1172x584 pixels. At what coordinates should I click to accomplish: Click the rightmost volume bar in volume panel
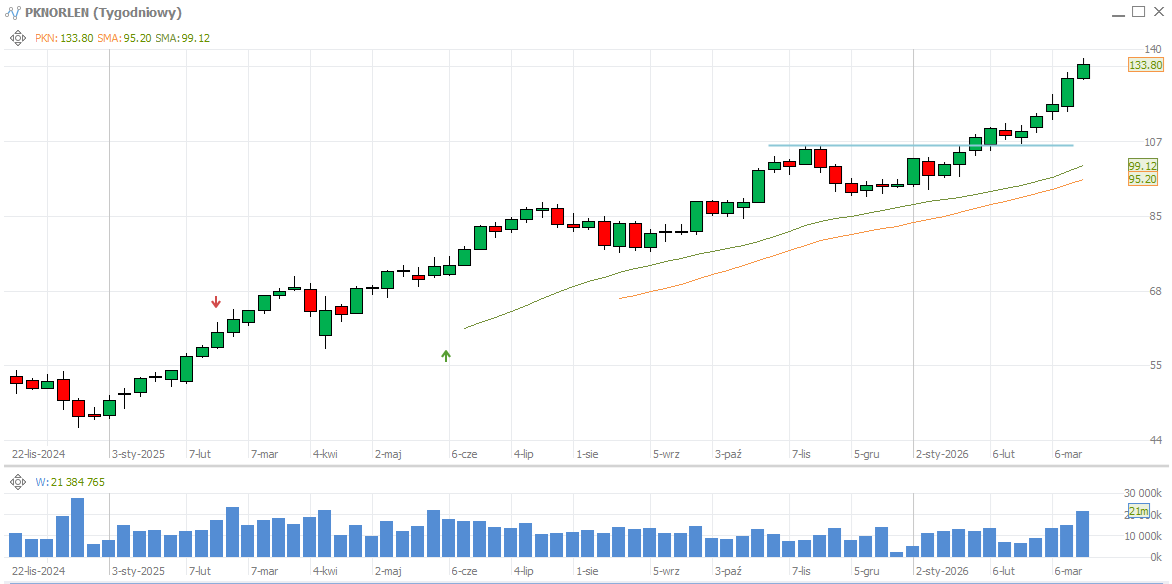[1083, 534]
